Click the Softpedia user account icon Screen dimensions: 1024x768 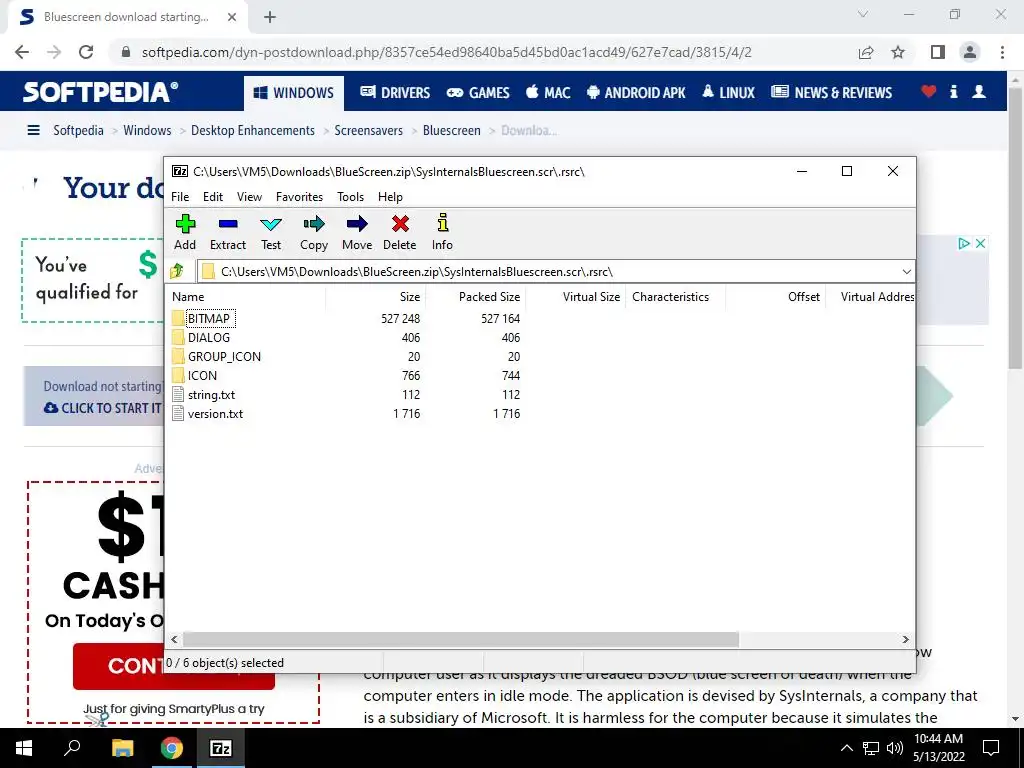978,91
